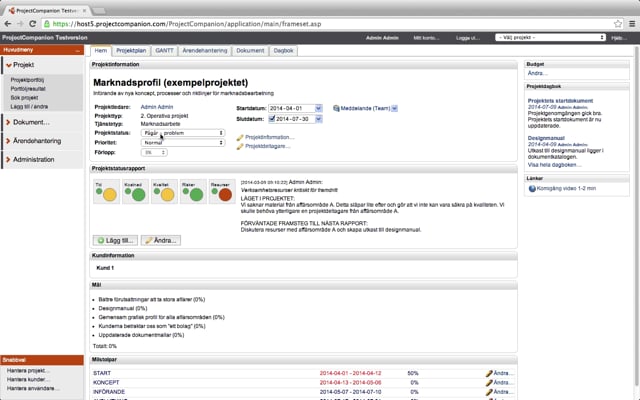640x400 pixels.
Task: Open the Projektinformation... link
Action: (269, 138)
